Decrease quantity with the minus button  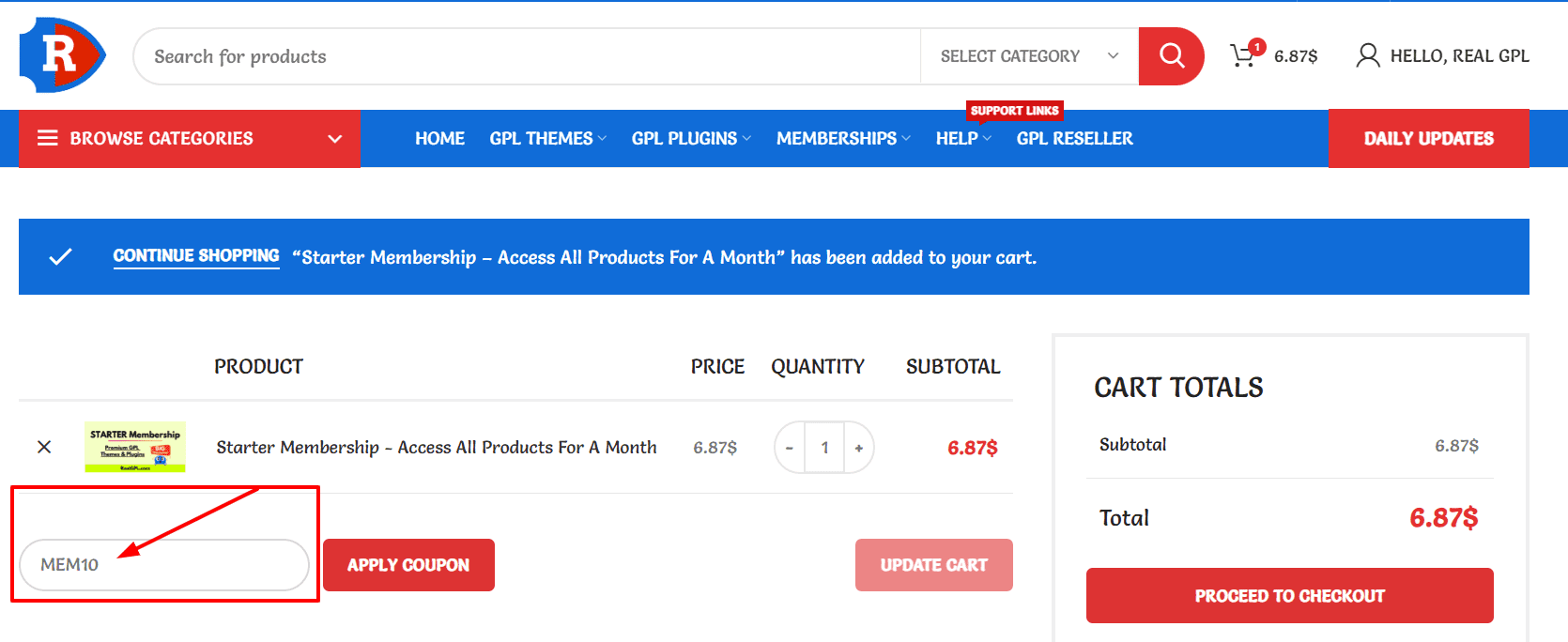tap(790, 448)
